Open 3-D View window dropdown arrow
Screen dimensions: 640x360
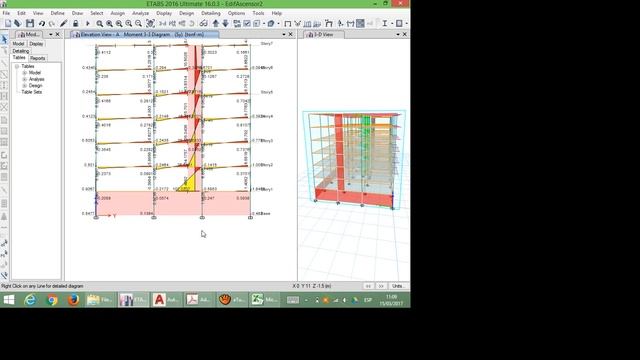[x=398, y=35]
